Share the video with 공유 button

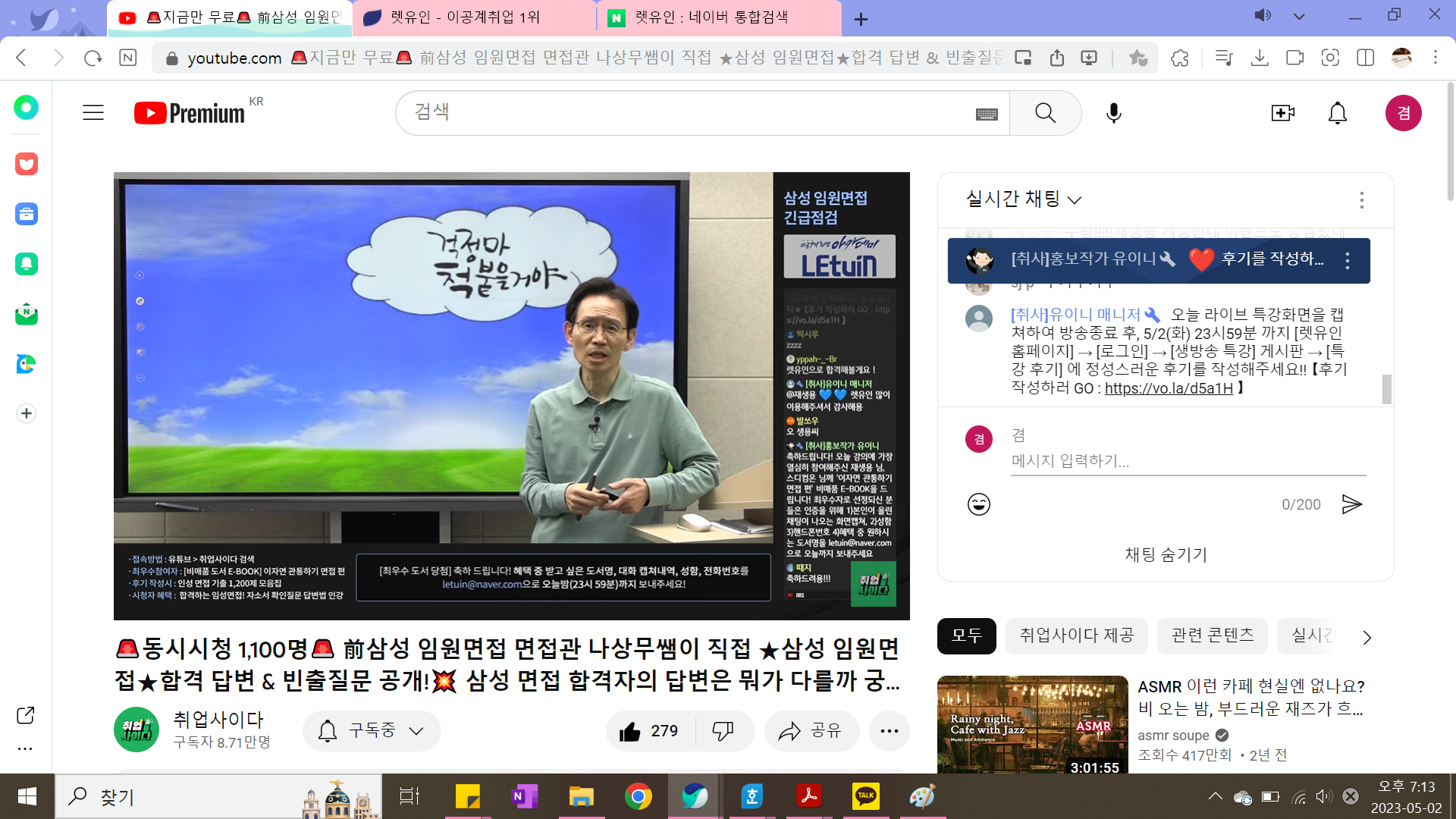(x=812, y=731)
